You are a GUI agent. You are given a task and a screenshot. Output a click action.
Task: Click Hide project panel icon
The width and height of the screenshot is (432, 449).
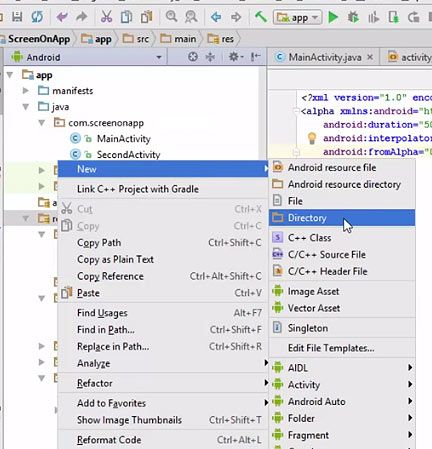[x=256, y=57]
